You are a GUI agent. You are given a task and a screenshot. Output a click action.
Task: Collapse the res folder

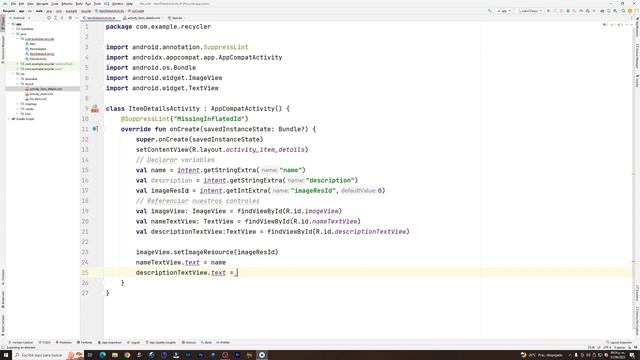point(13,74)
